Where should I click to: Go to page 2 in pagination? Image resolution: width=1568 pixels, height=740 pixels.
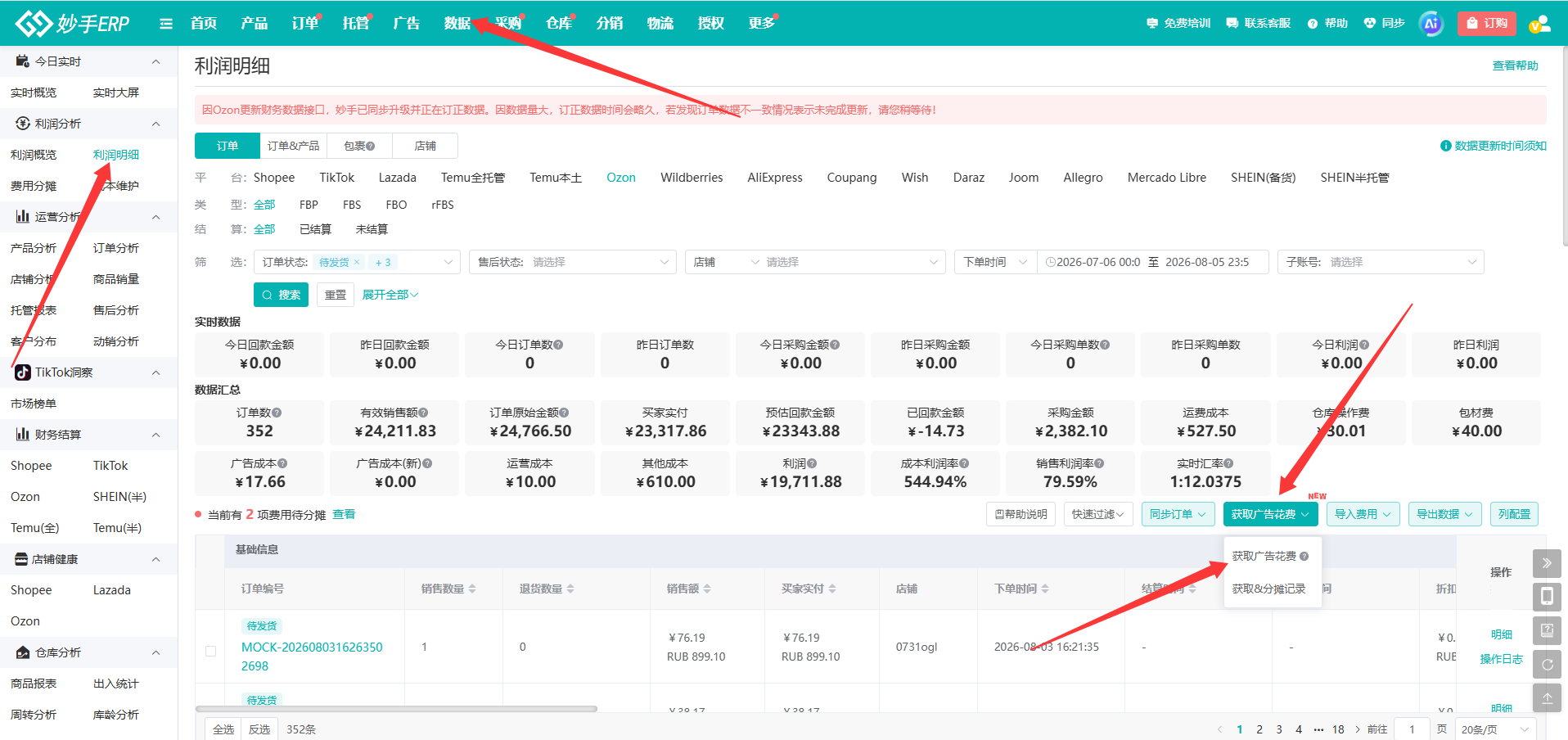click(x=1259, y=729)
